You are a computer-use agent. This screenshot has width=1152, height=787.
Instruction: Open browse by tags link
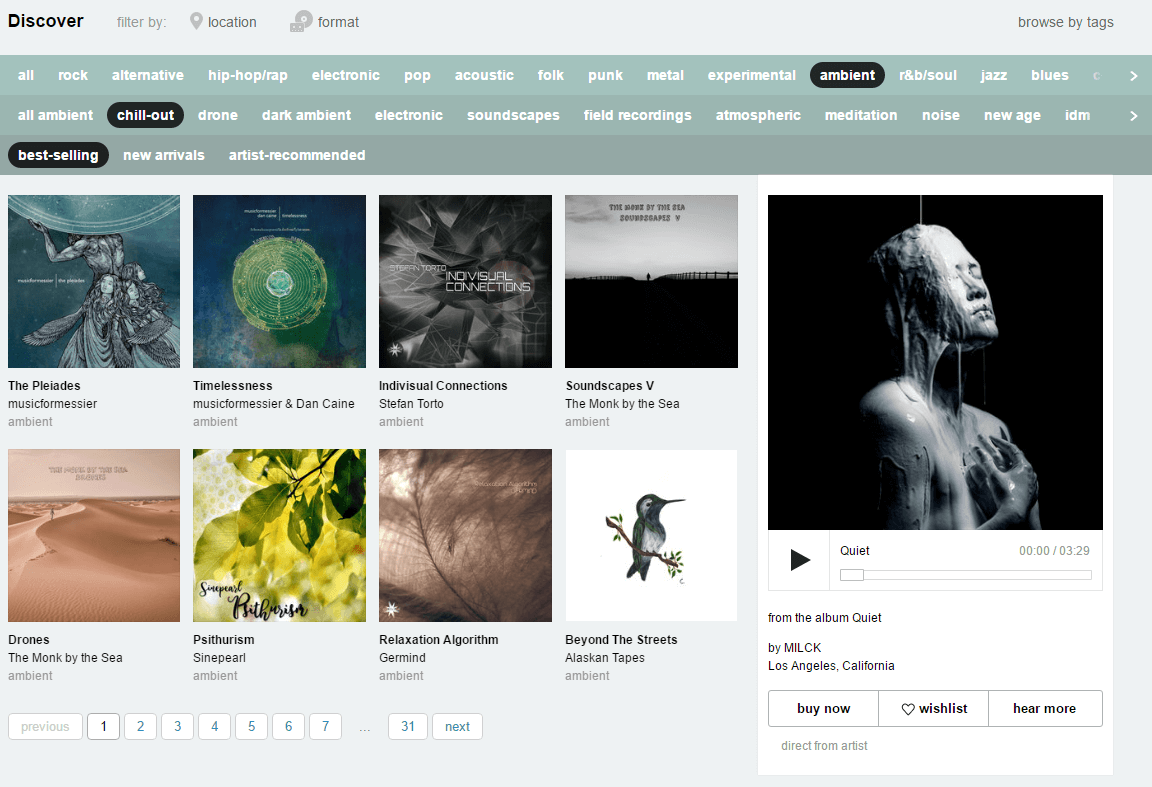(x=1065, y=22)
